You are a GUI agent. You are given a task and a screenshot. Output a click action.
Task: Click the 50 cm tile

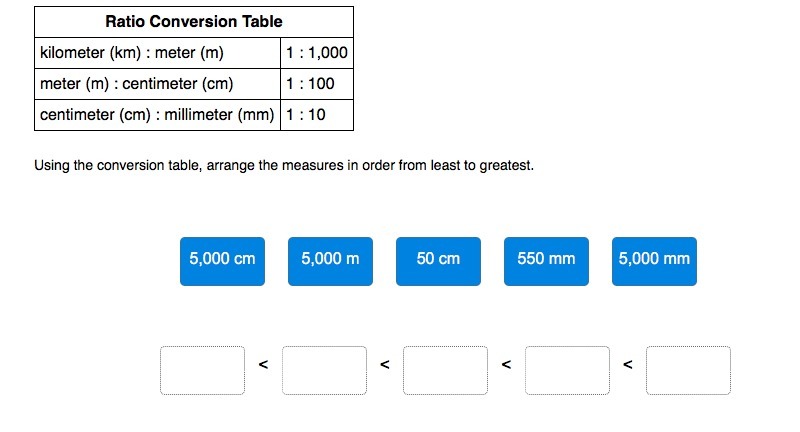[438, 261]
